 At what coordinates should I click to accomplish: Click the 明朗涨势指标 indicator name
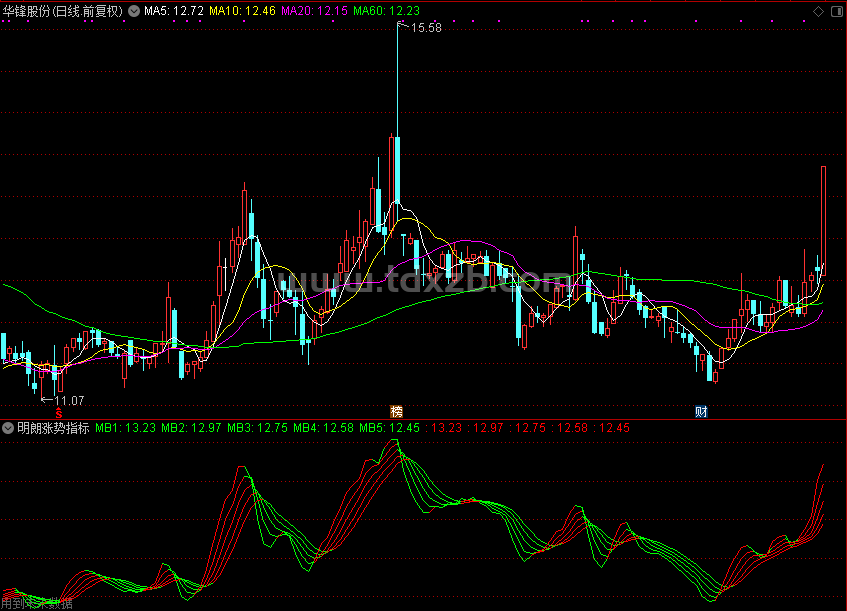point(53,427)
